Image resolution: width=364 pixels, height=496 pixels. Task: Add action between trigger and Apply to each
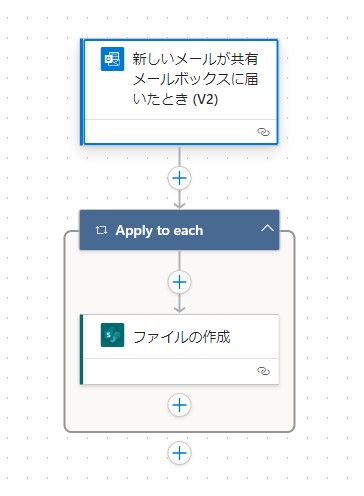coord(179,178)
